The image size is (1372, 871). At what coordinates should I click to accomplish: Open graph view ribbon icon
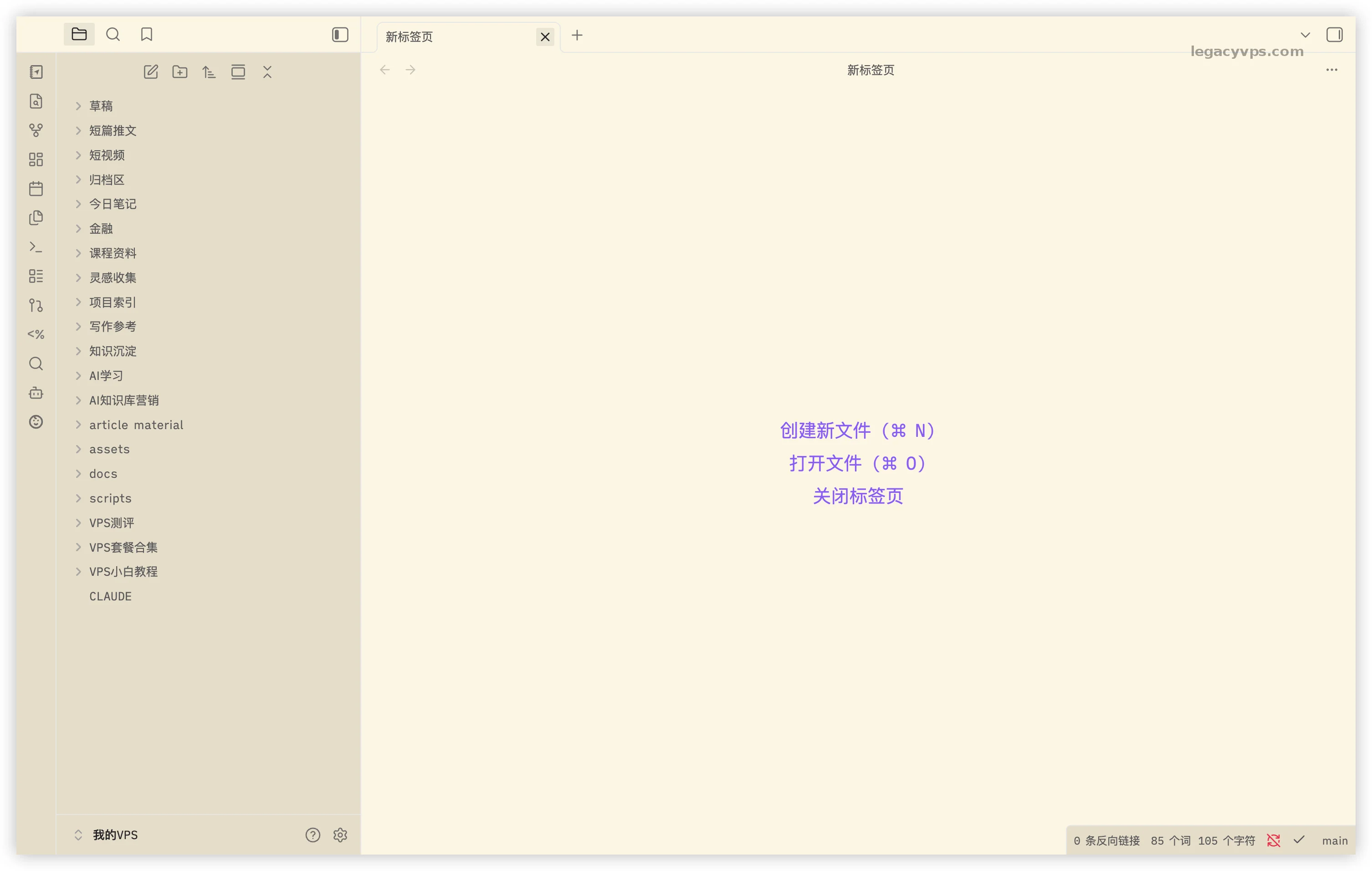[36, 130]
